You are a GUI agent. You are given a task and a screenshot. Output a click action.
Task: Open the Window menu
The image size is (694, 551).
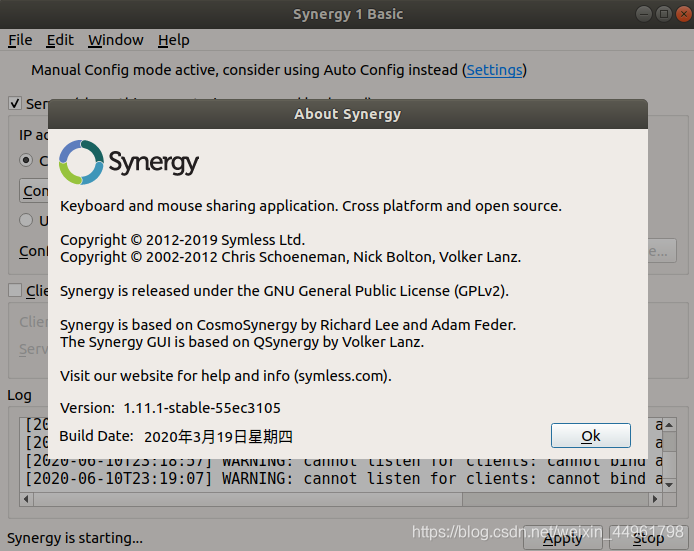pos(116,40)
